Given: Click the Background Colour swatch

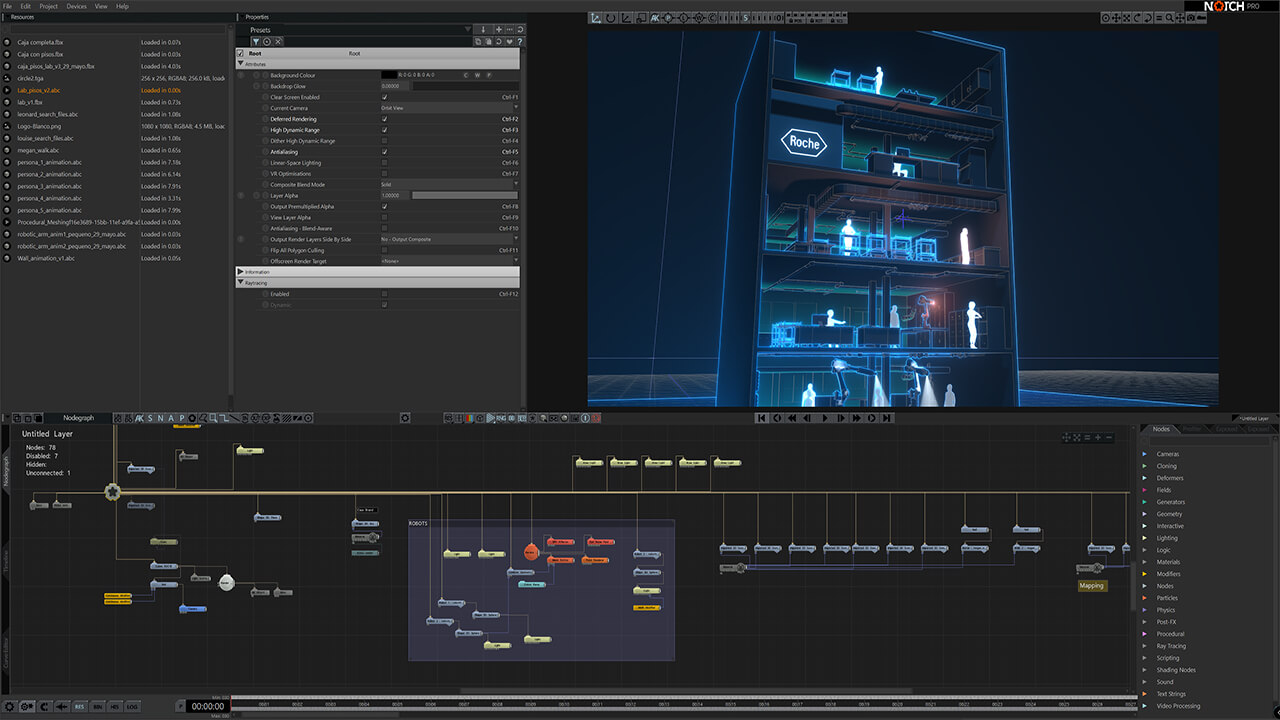Looking at the screenshot, I should [388, 75].
